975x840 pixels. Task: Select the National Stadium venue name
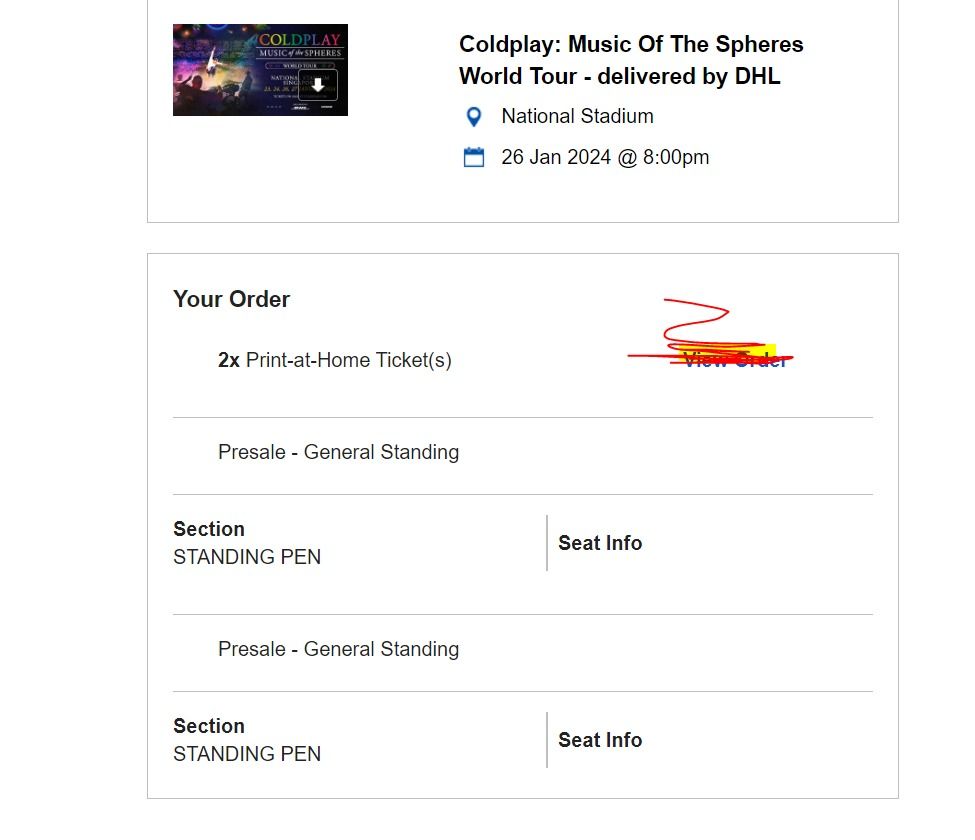point(577,116)
